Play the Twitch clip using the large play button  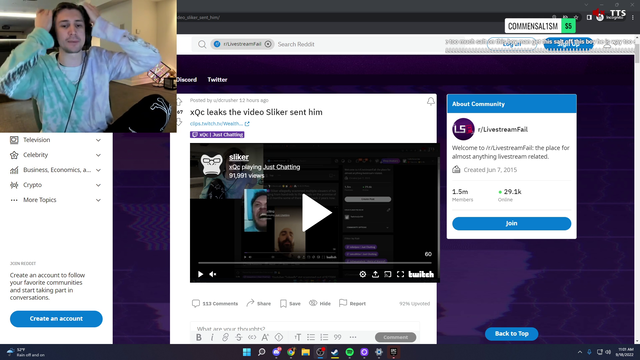[x=317, y=213]
